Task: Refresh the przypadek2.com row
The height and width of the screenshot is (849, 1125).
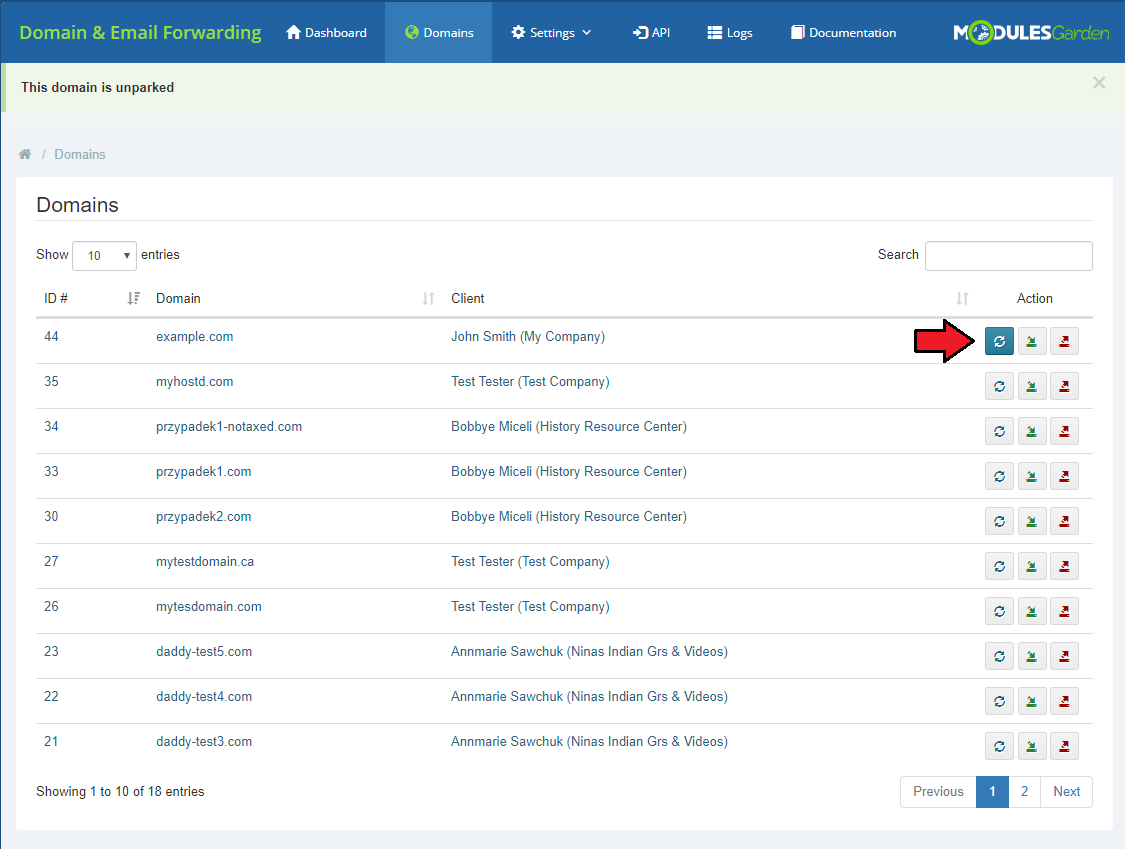Action: click(x=999, y=521)
